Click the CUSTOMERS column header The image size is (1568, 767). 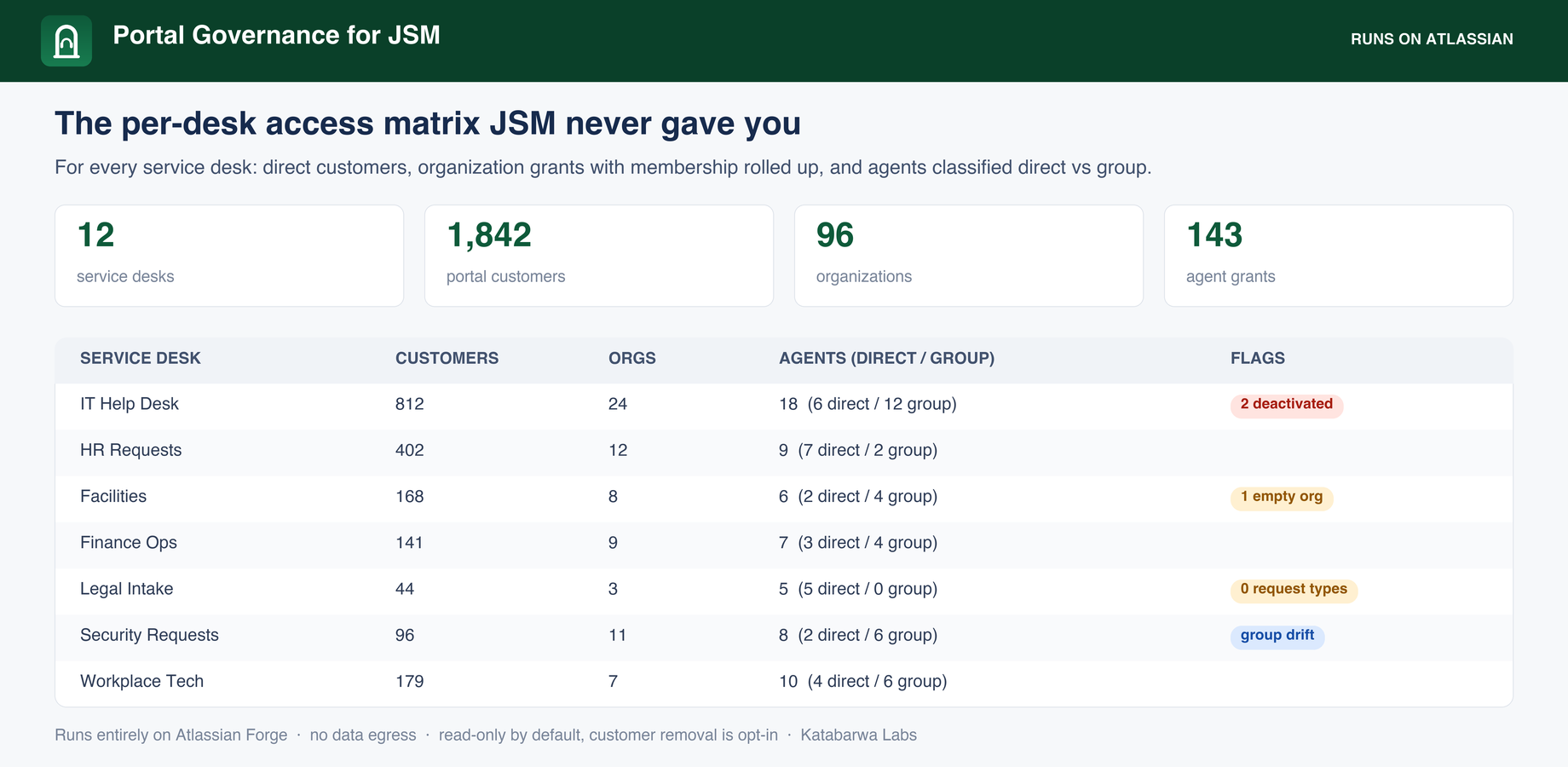447,358
